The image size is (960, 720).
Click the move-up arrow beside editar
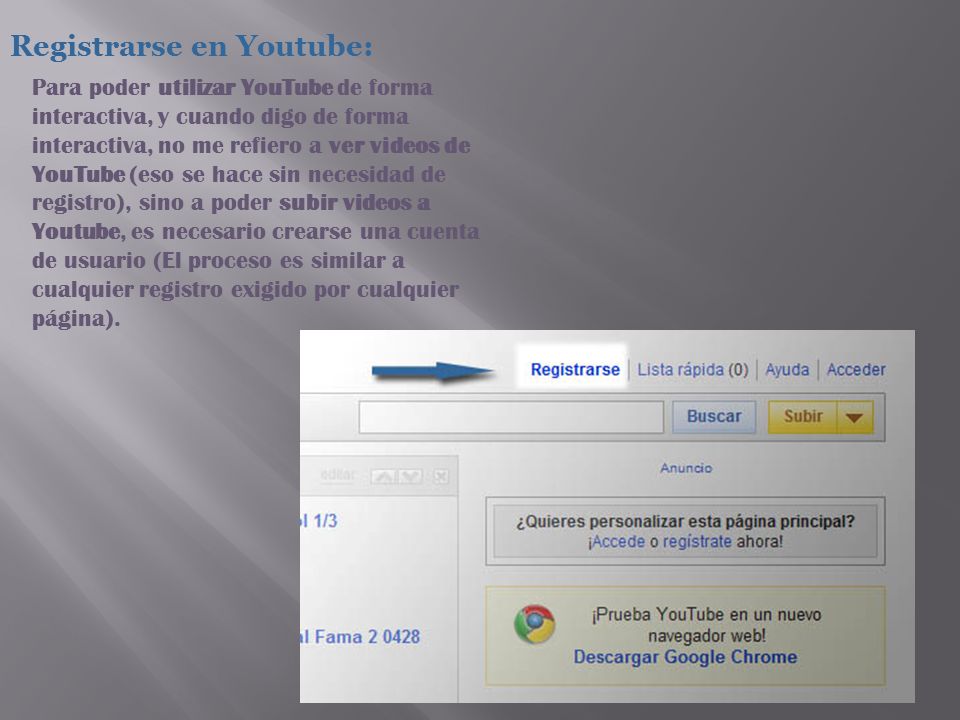[383, 476]
